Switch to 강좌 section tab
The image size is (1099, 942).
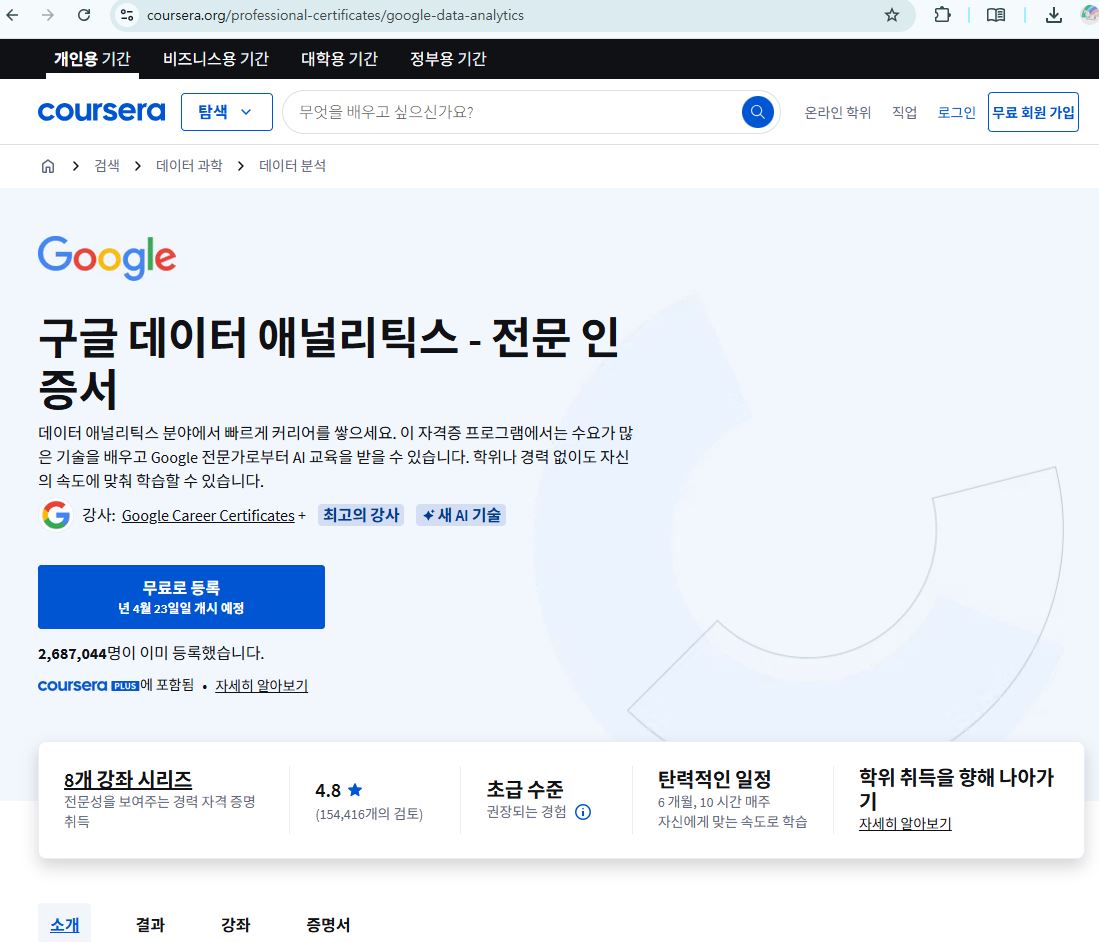236,924
